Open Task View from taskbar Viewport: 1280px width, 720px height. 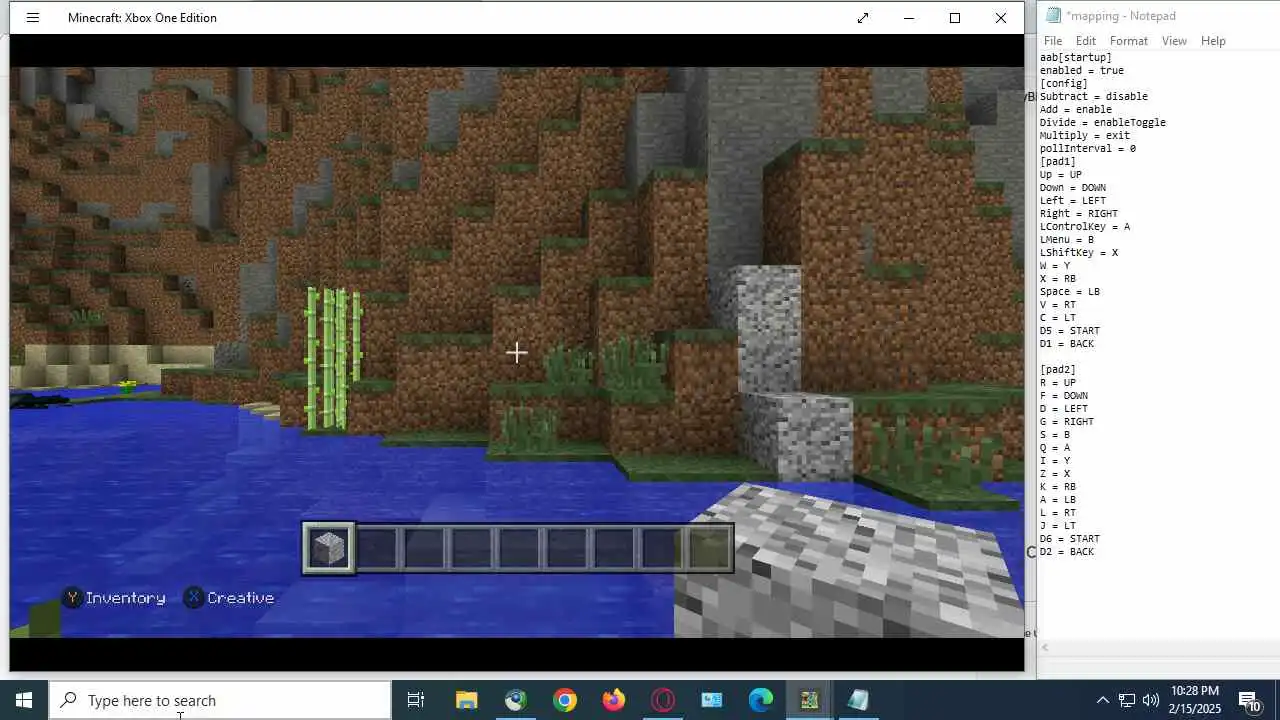point(416,700)
